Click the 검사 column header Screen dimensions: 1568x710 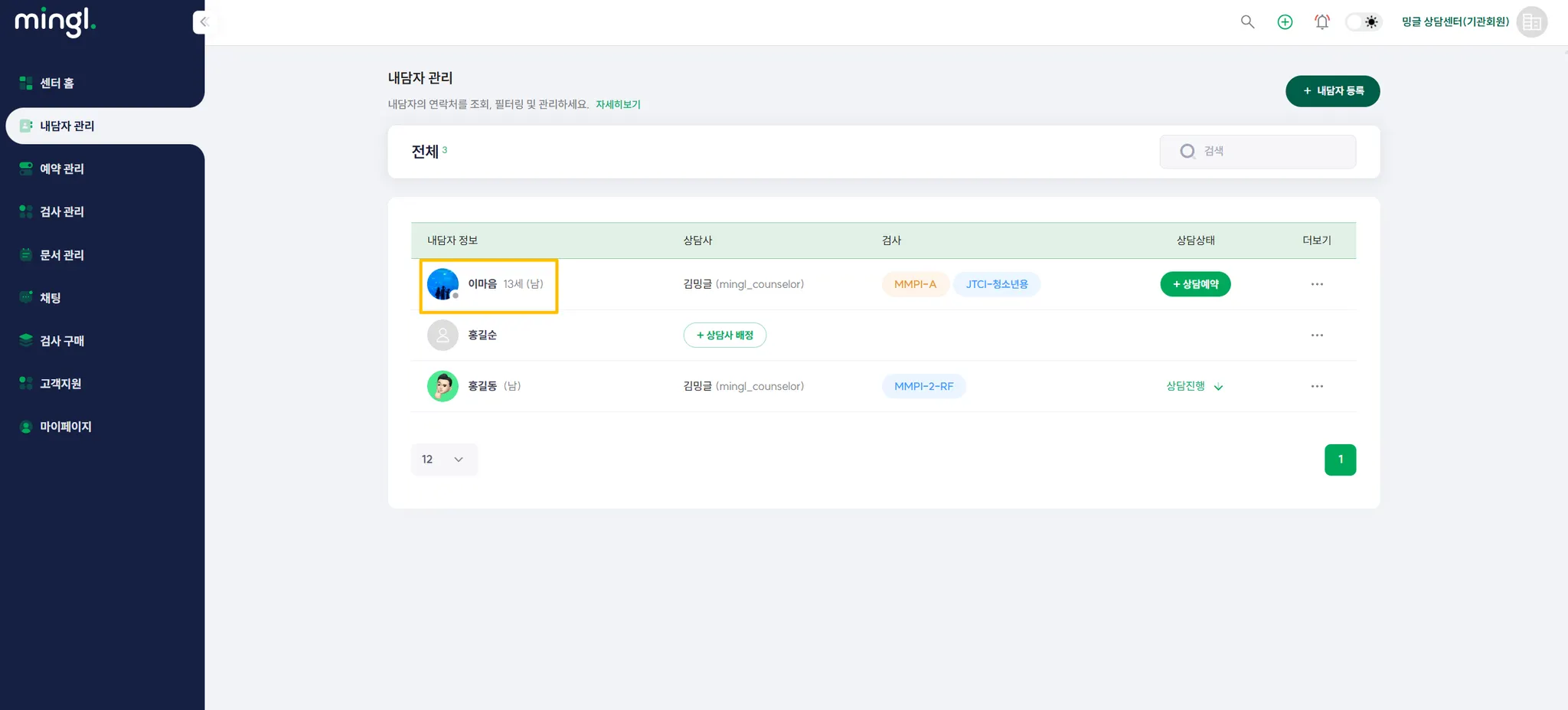pos(891,240)
